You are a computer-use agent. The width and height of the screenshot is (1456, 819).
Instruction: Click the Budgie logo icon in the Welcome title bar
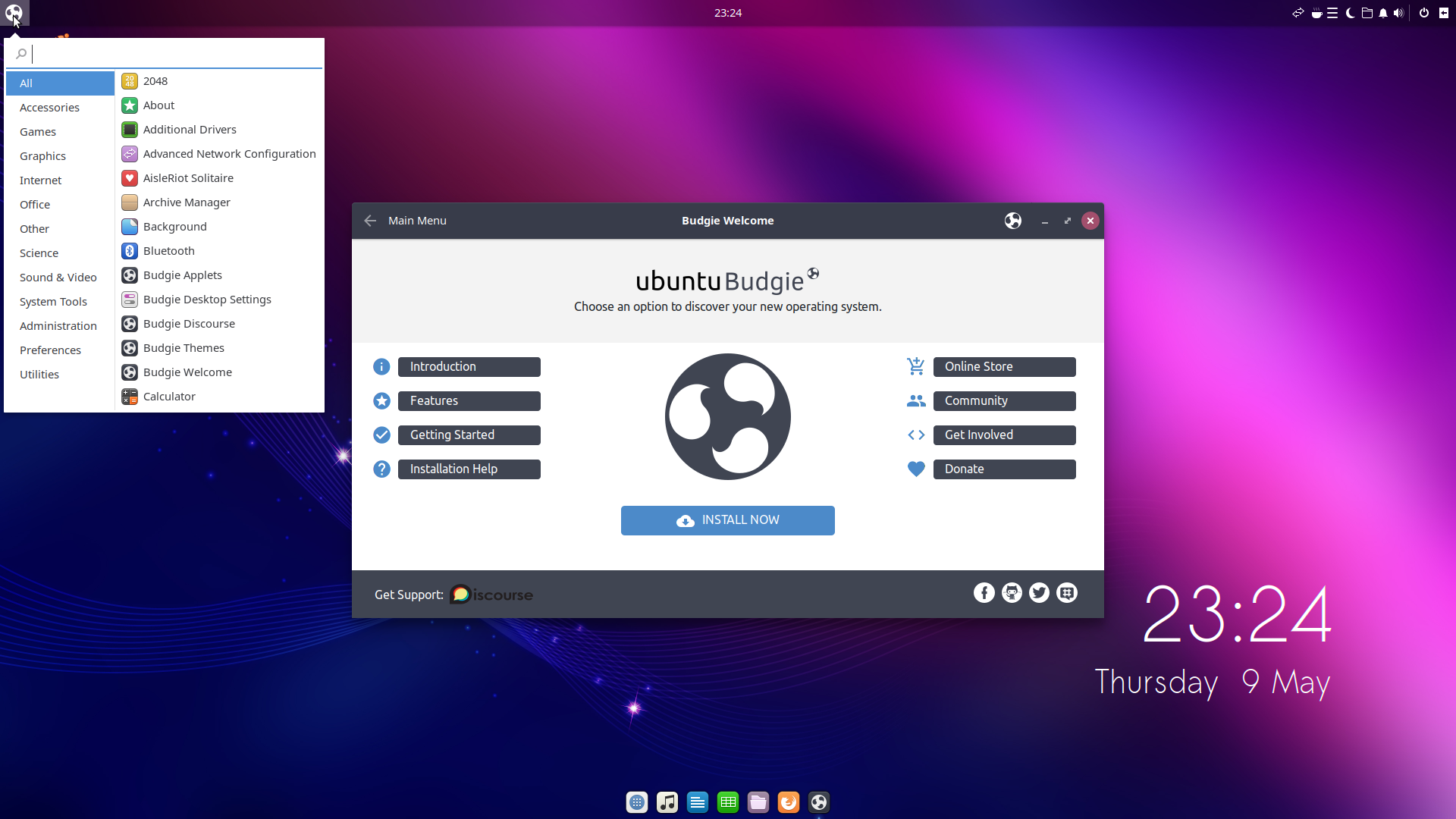click(x=1013, y=221)
